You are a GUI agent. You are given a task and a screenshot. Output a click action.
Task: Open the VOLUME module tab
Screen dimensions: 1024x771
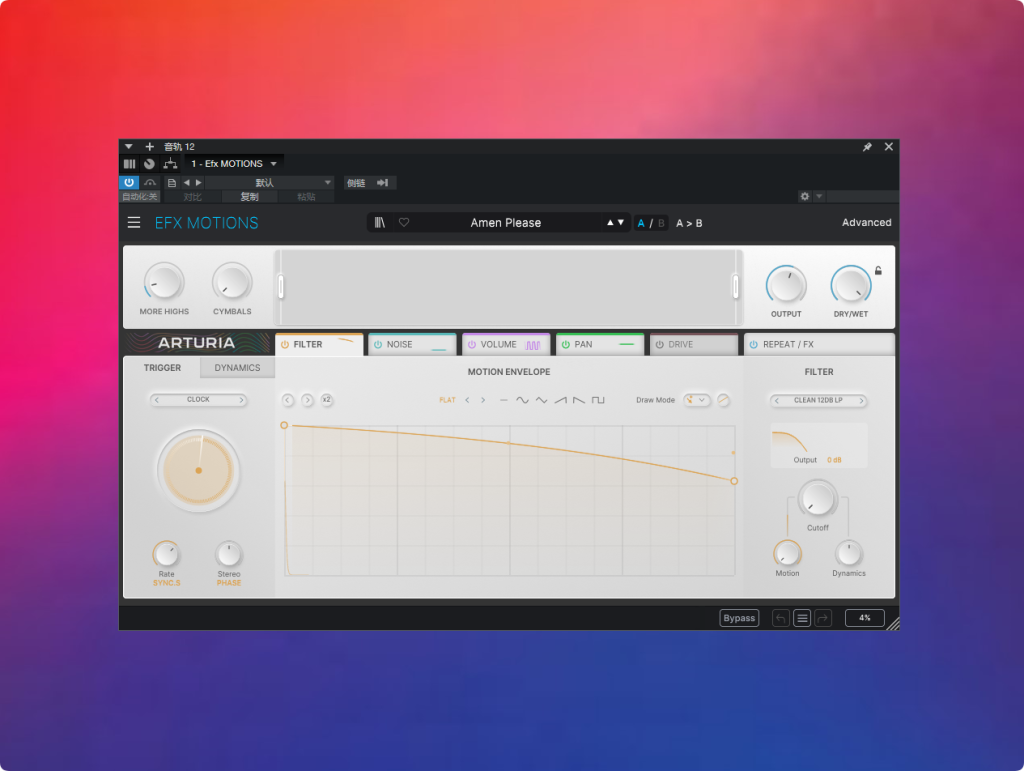pyautogui.click(x=507, y=345)
